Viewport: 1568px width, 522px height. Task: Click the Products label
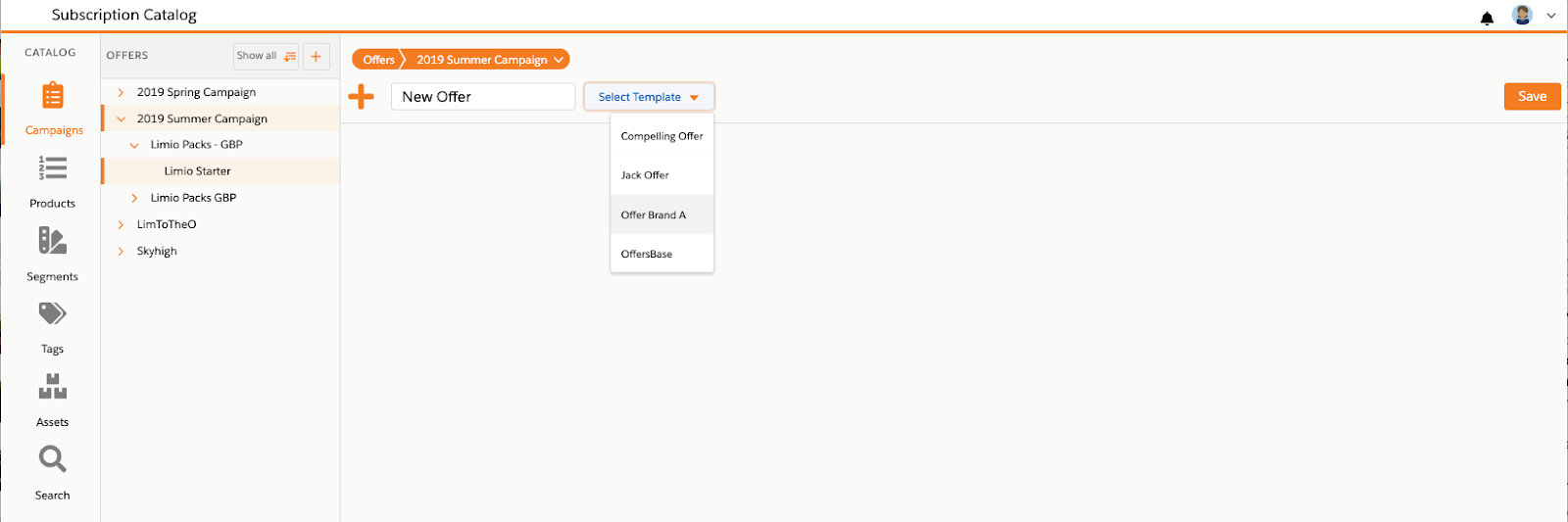tap(53, 204)
